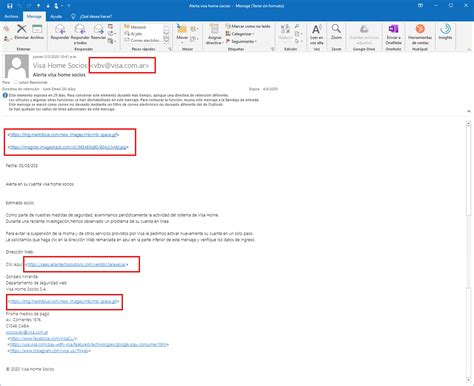Screen dimensions: 474x386
Task: Click the vbv@visa.com.ar sender address
Action: tap(120, 65)
